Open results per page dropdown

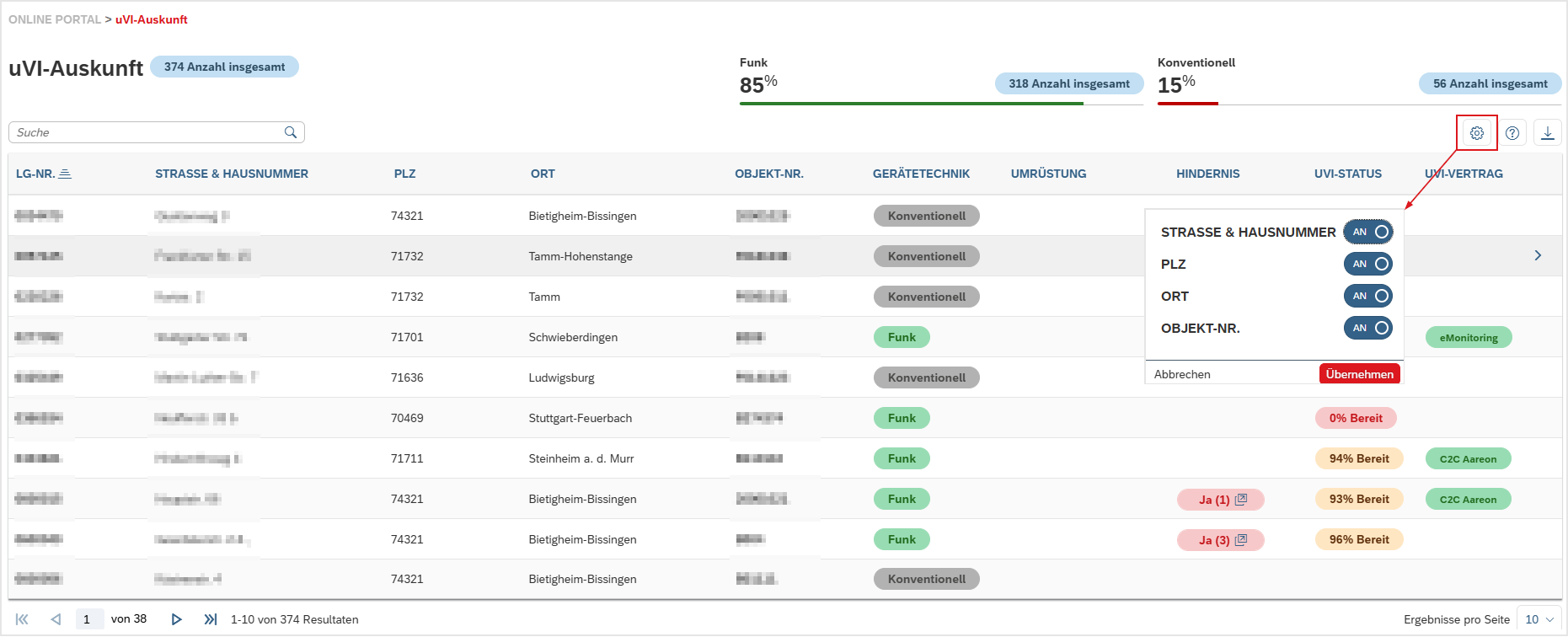[1539, 619]
